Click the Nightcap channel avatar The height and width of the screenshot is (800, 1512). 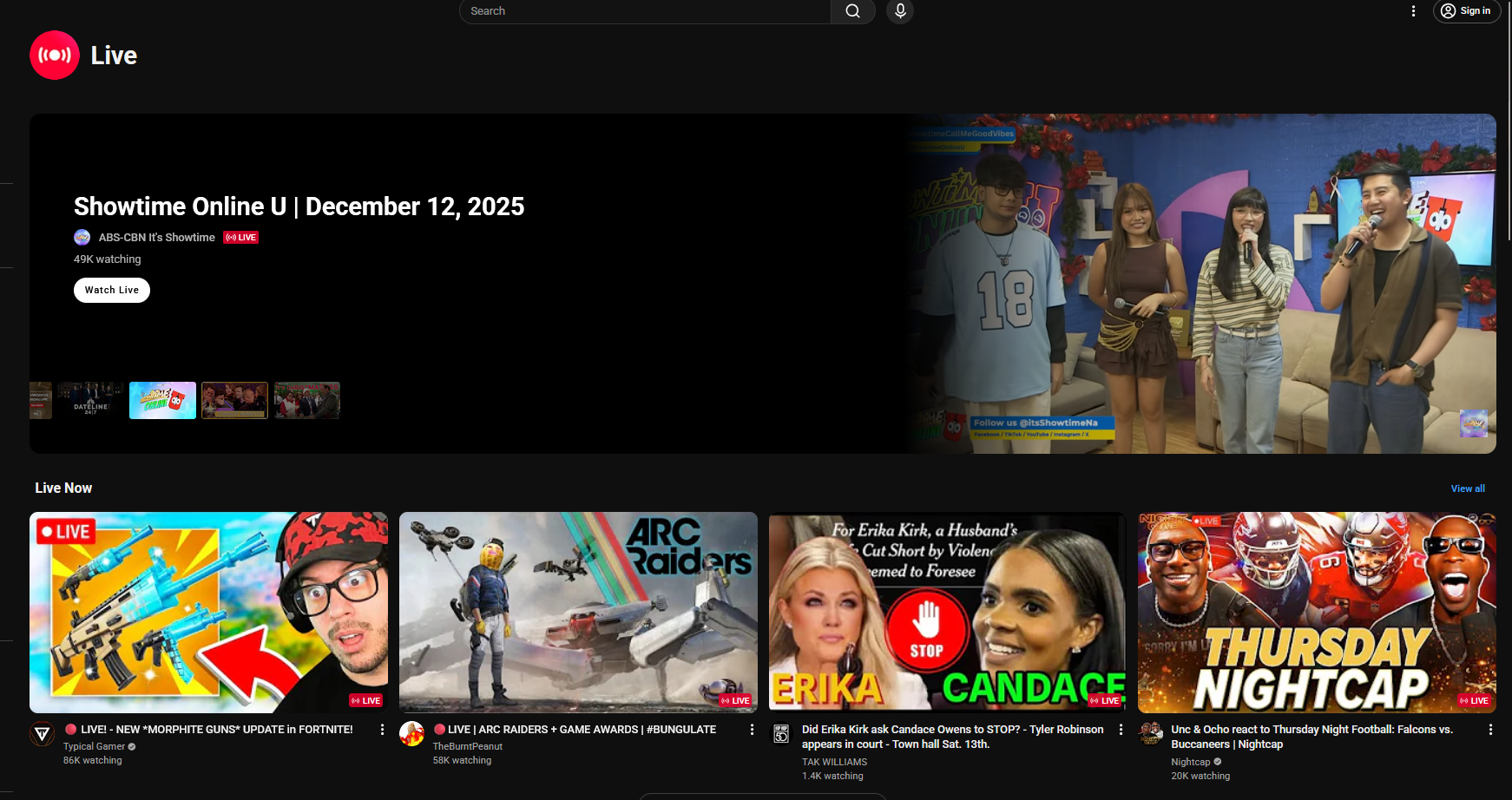point(1151,734)
